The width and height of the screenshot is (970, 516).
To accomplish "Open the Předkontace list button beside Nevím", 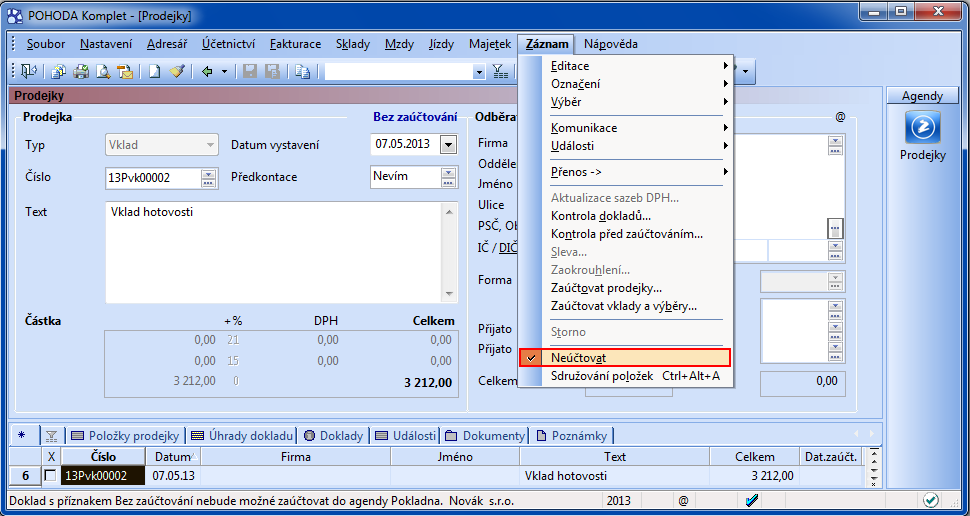I will click(449, 178).
